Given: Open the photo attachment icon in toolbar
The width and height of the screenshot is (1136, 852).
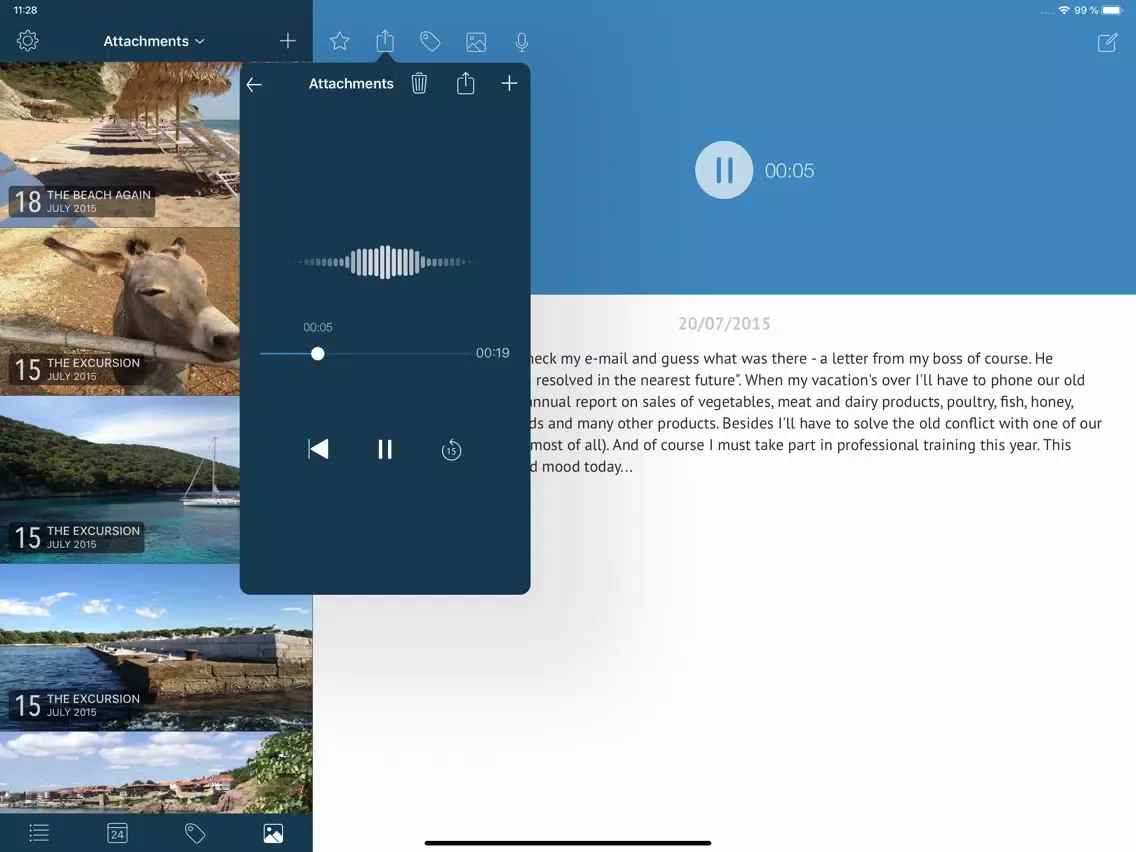Looking at the screenshot, I should tap(476, 41).
